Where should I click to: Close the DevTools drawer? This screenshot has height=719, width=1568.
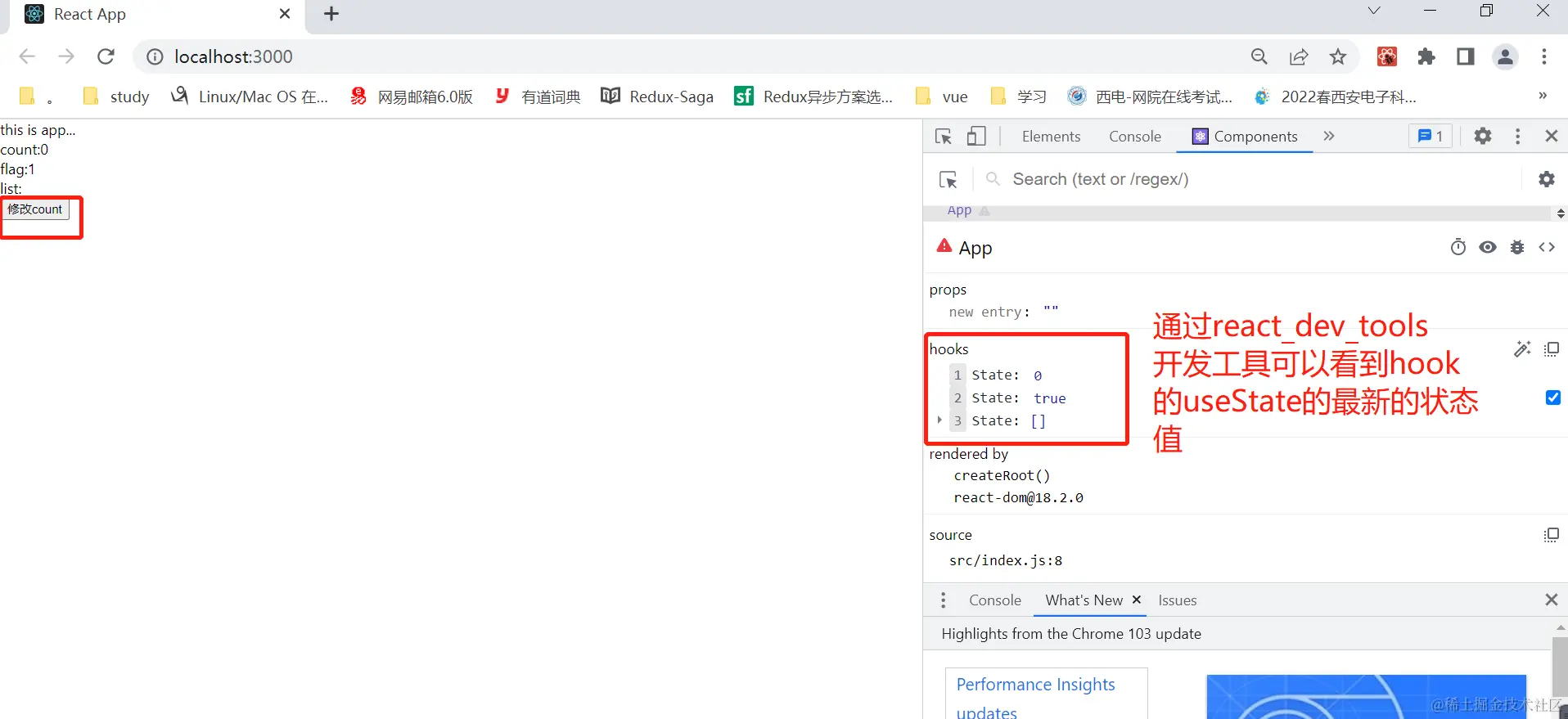click(1552, 600)
